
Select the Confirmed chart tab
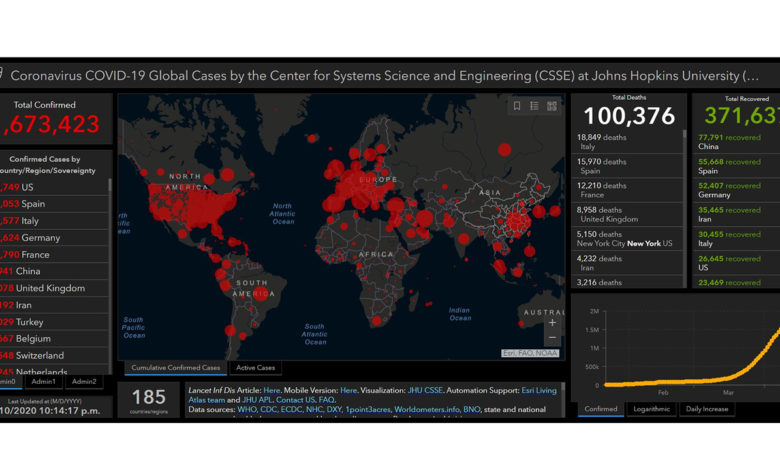(x=600, y=408)
